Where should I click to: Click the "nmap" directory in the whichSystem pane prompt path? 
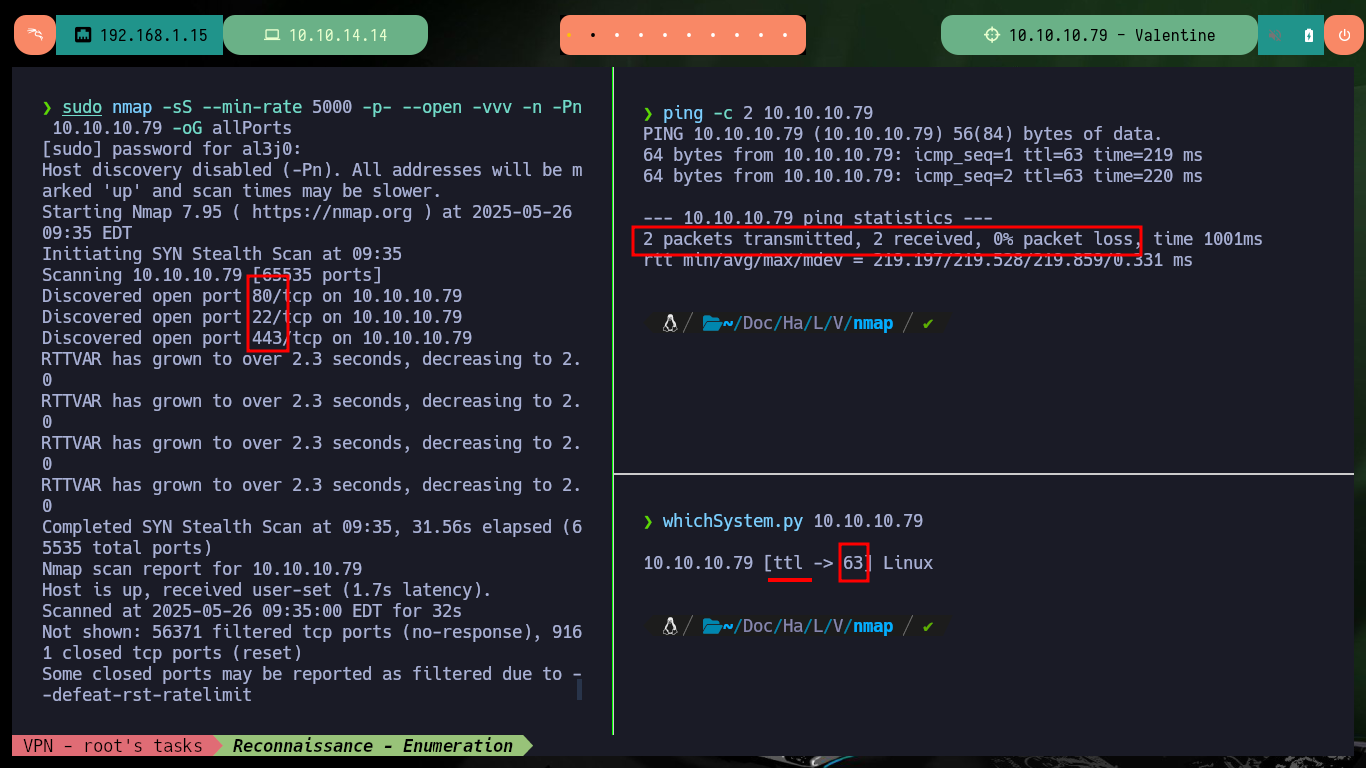873,626
